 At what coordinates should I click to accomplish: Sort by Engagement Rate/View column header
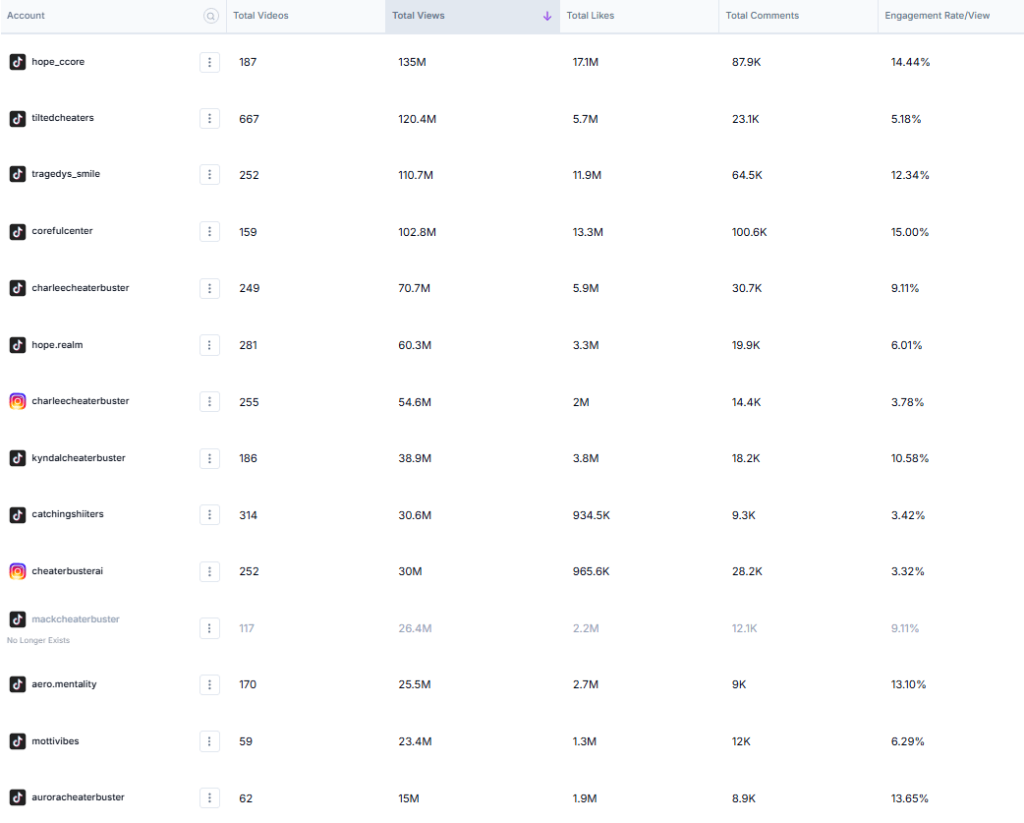pyautogui.click(x=937, y=16)
